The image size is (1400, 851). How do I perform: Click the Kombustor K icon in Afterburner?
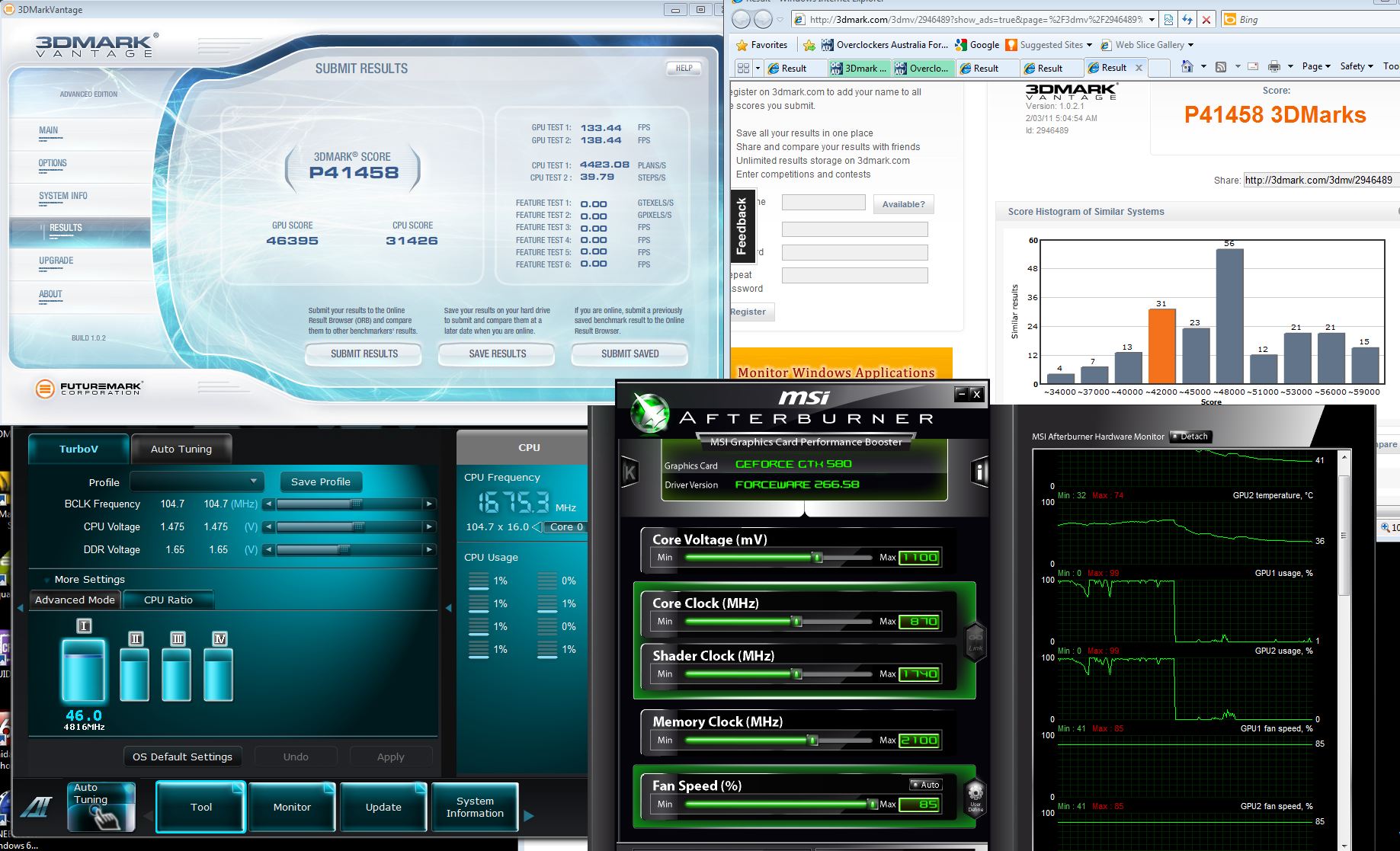[630, 472]
